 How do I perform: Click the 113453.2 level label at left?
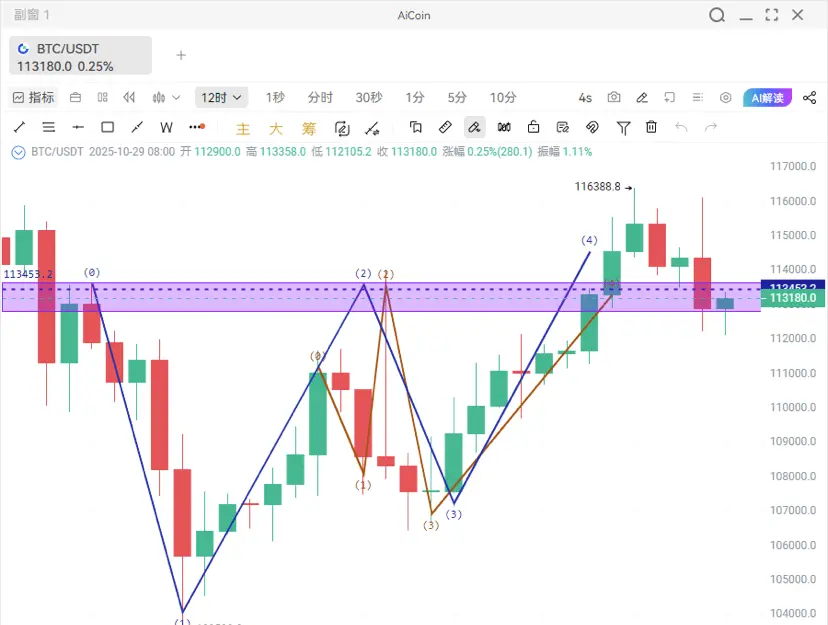coord(28,274)
